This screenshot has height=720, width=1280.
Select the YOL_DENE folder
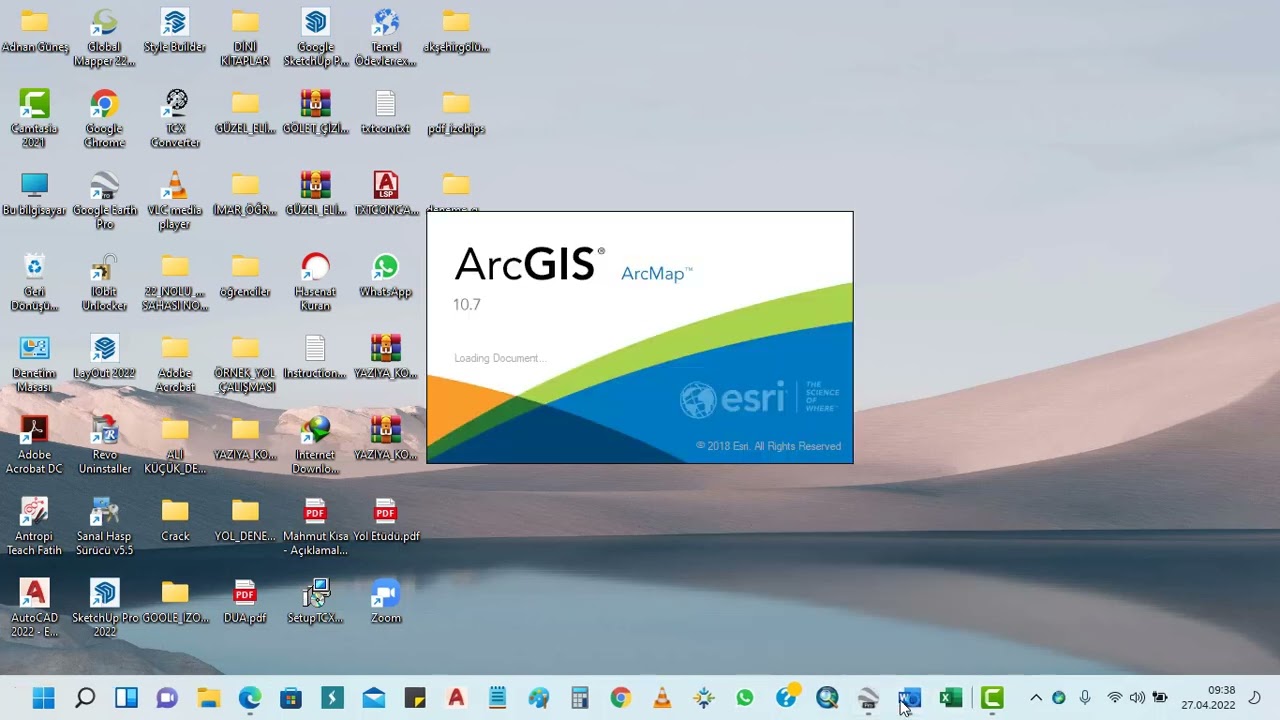pyautogui.click(x=245, y=520)
